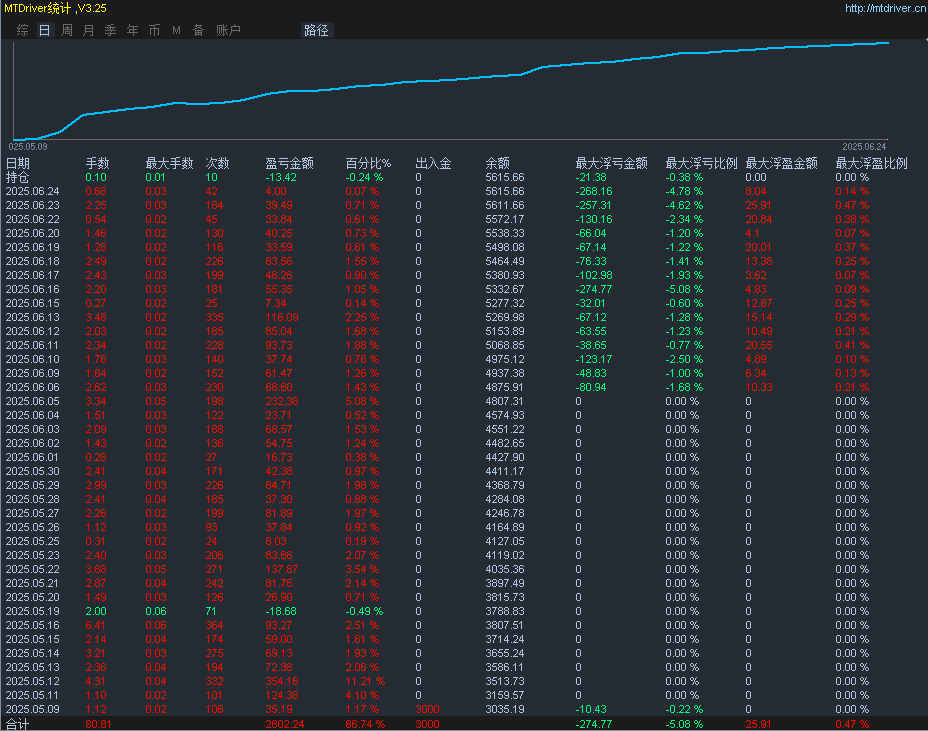Click balance value 3035.19
The height and width of the screenshot is (731, 928).
pos(505,709)
